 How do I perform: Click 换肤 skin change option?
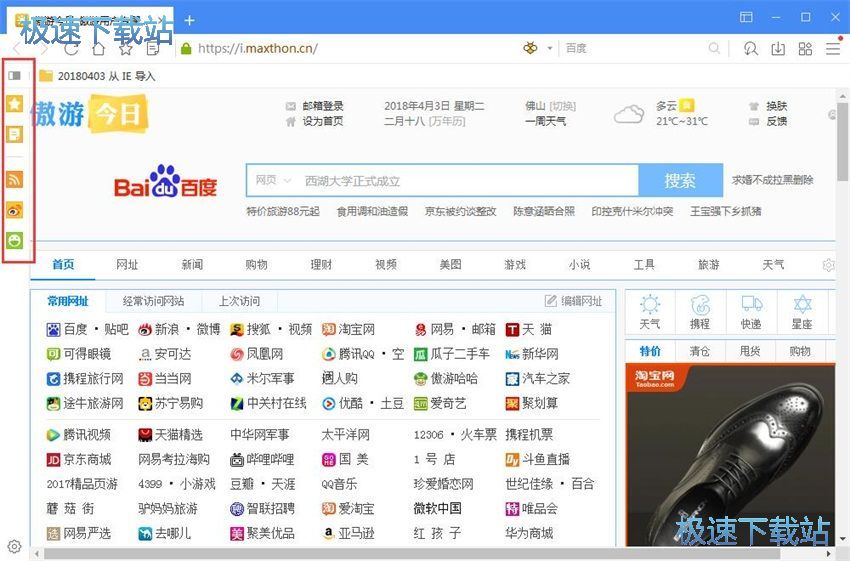(x=776, y=106)
